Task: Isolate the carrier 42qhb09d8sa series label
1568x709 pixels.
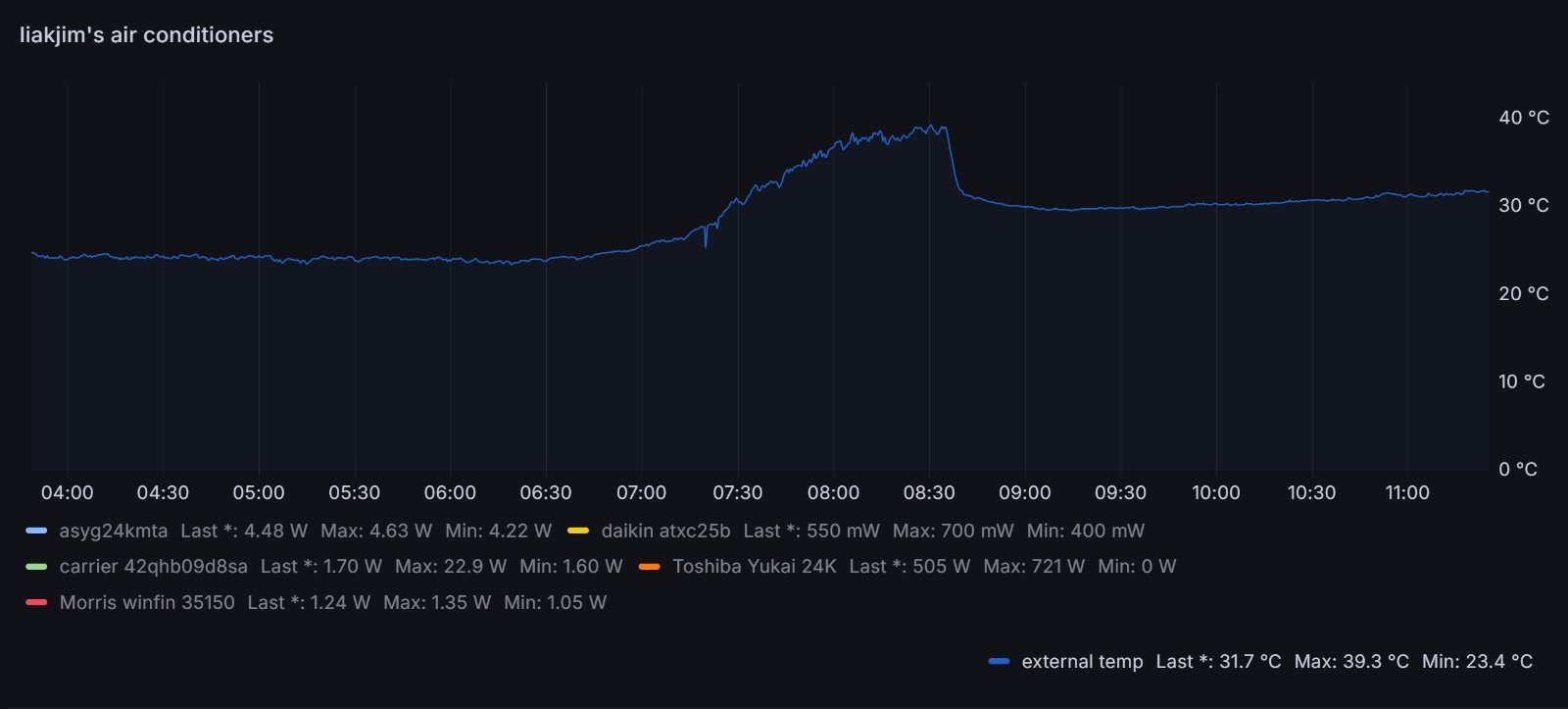Action: (154, 566)
